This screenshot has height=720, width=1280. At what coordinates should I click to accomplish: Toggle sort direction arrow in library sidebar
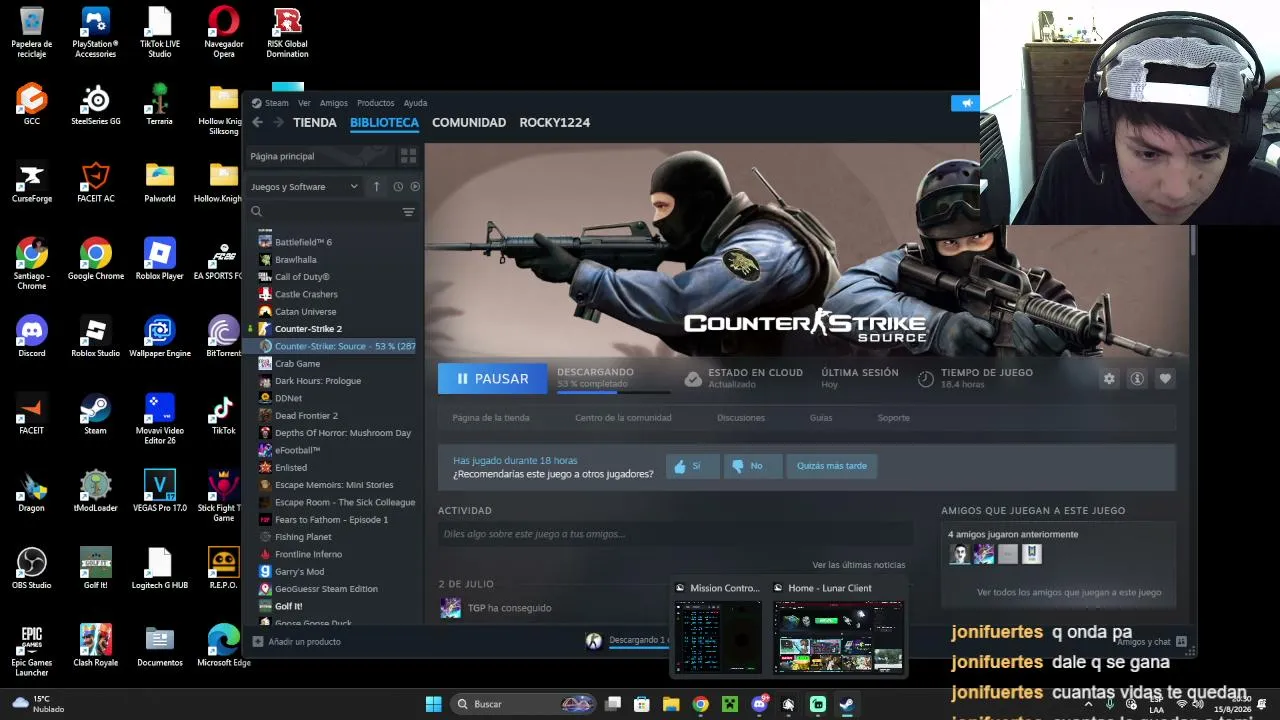pos(376,187)
